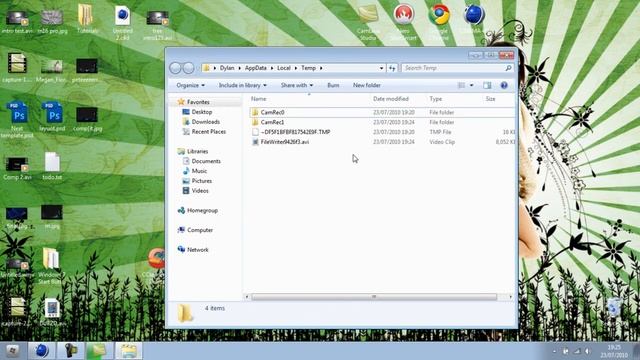The image size is (640, 360).
Task: Open Pictures library in navigation pane
Action: (202, 181)
